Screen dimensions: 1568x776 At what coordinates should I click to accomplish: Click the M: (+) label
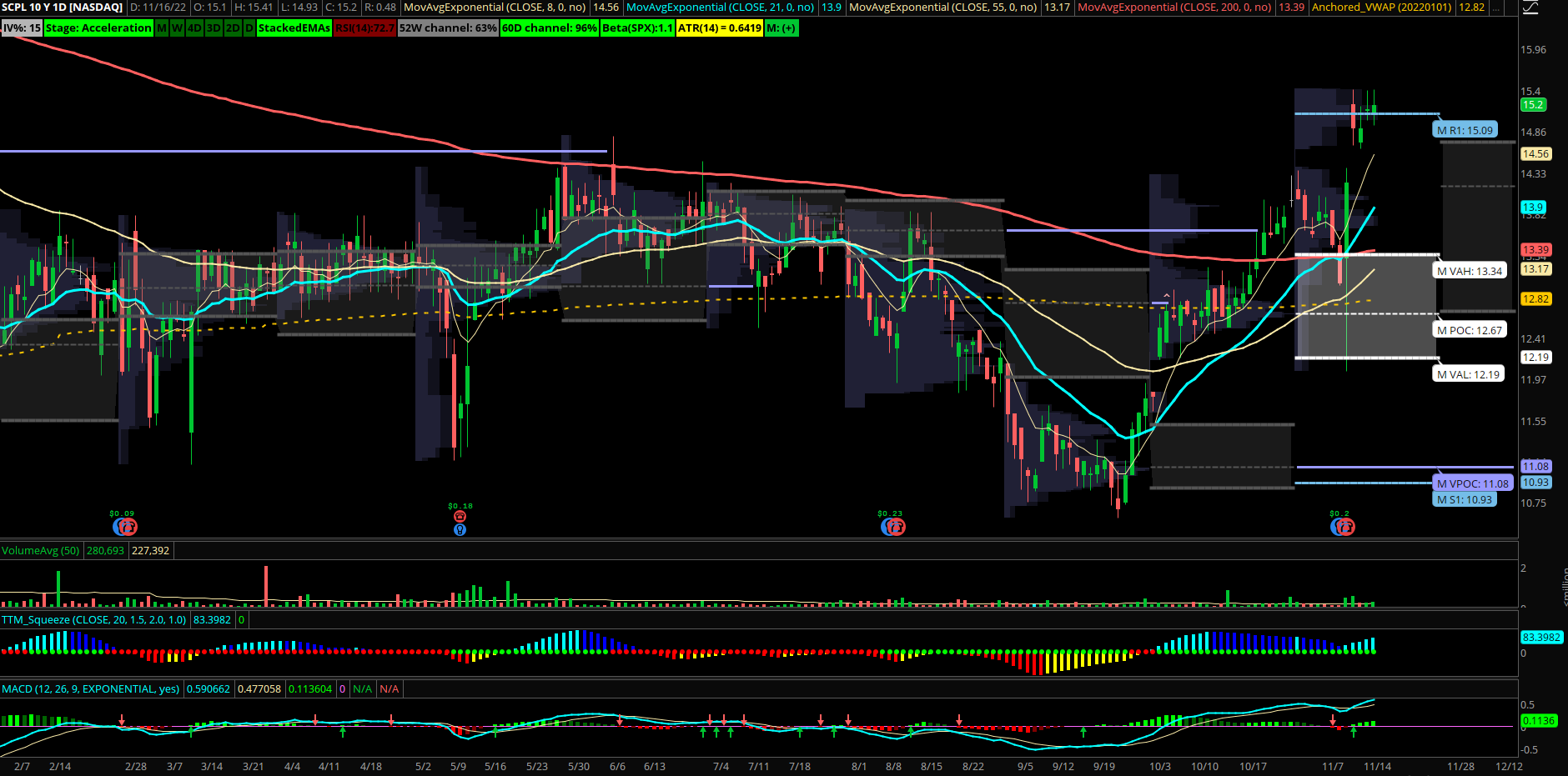pyautogui.click(x=781, y=28)
